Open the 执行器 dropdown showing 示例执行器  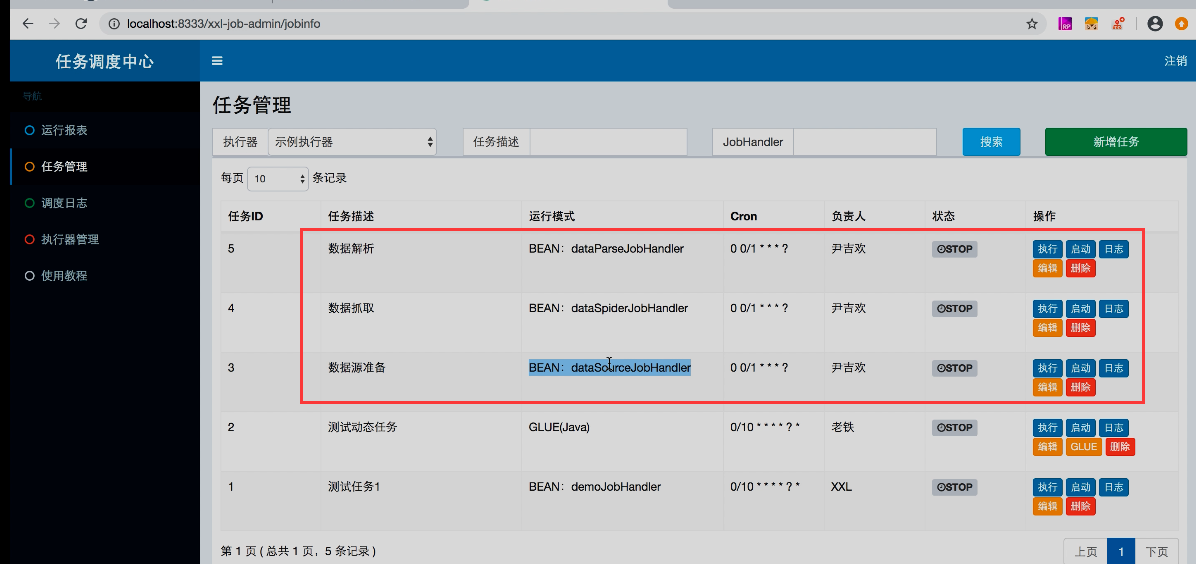352,142
